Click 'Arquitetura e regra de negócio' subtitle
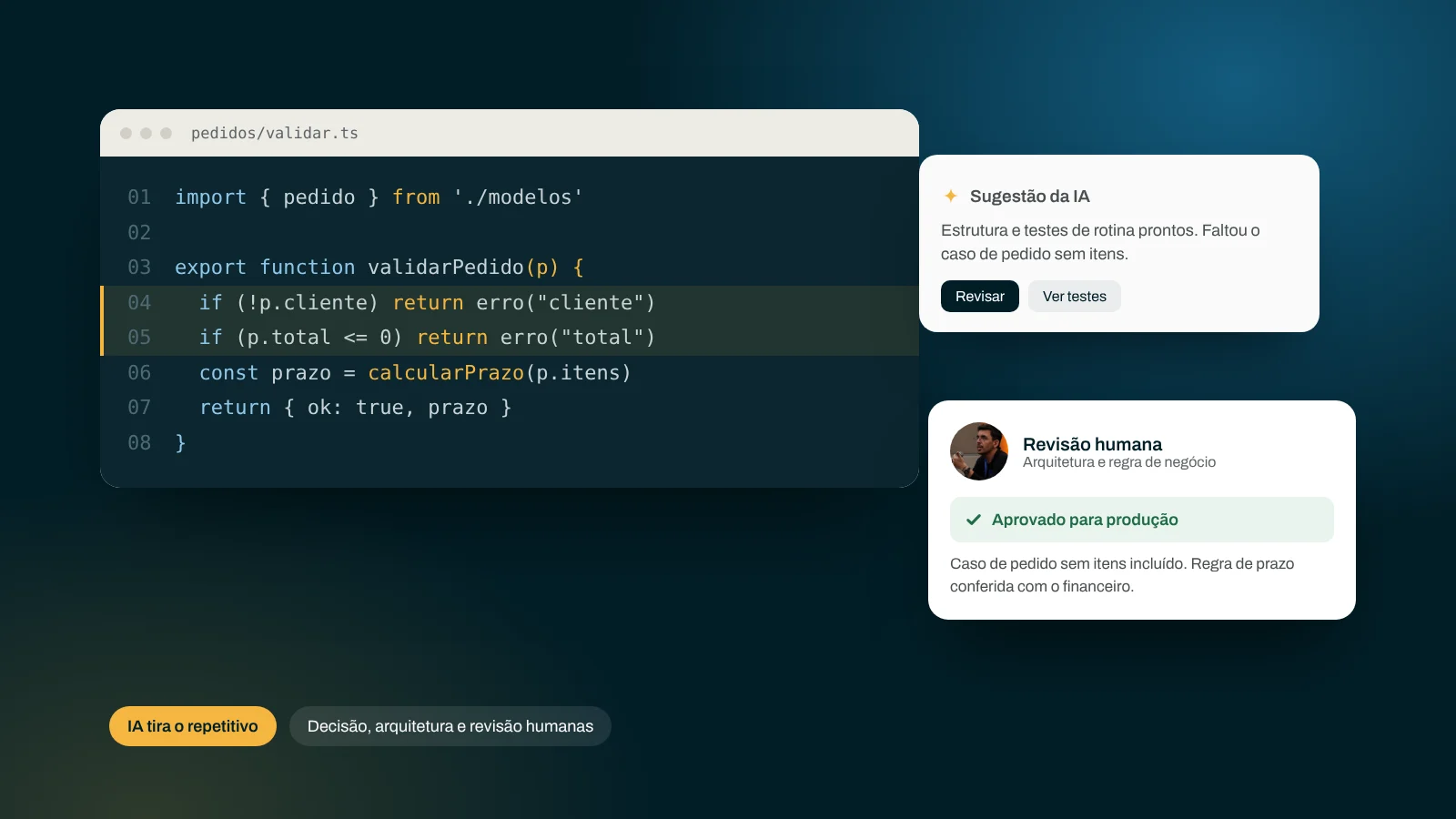The height and width of the screenshot is (819, 1456). pos(1119,462)
